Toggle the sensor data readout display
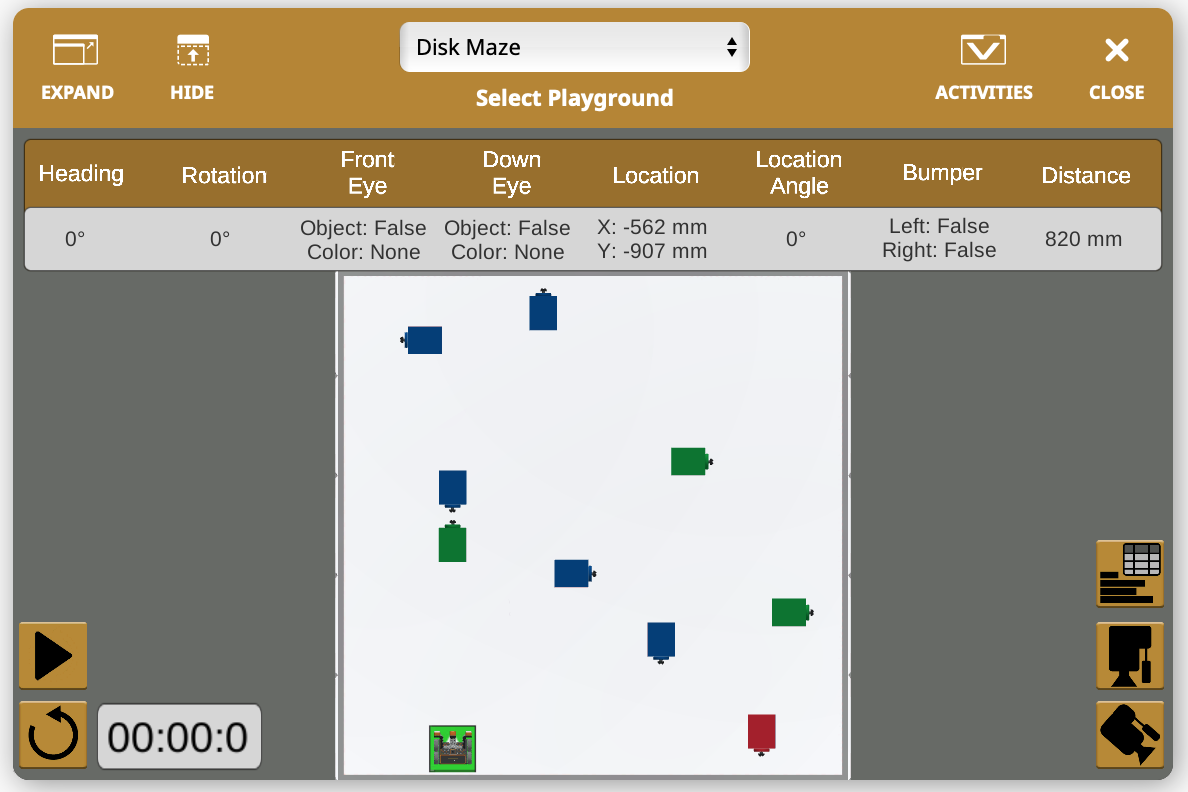The height and width of the screenshot is (792, 1188). click(1130, 573)
